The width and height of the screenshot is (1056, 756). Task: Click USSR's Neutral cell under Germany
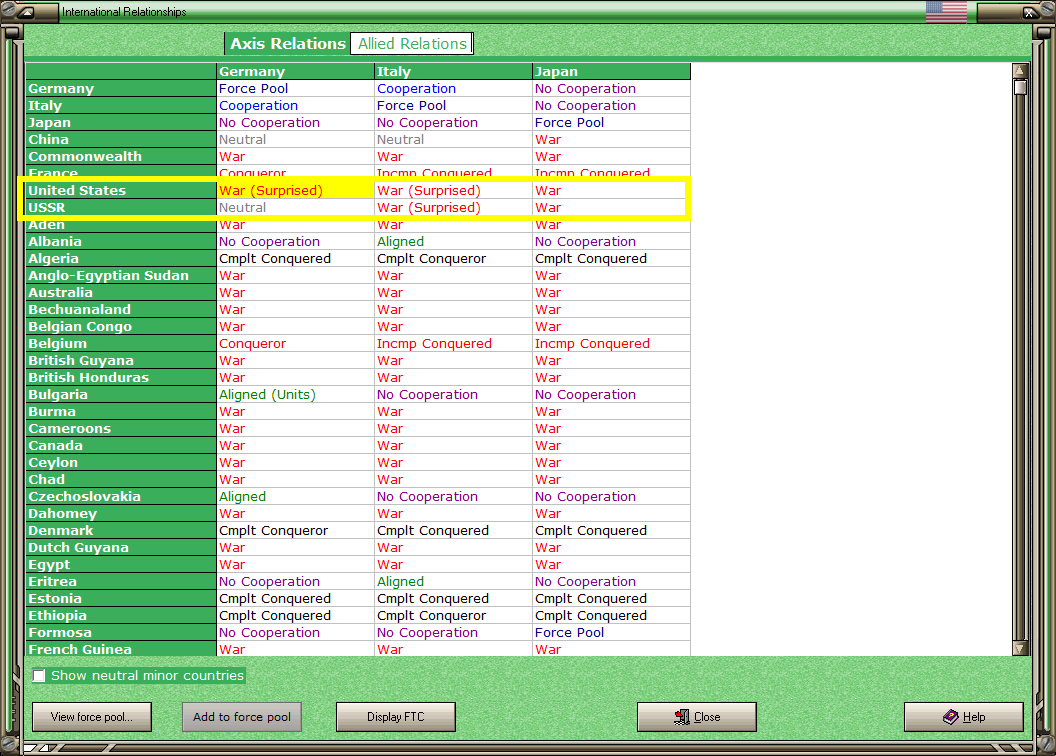pyautogui.click(x=296, y=207)
